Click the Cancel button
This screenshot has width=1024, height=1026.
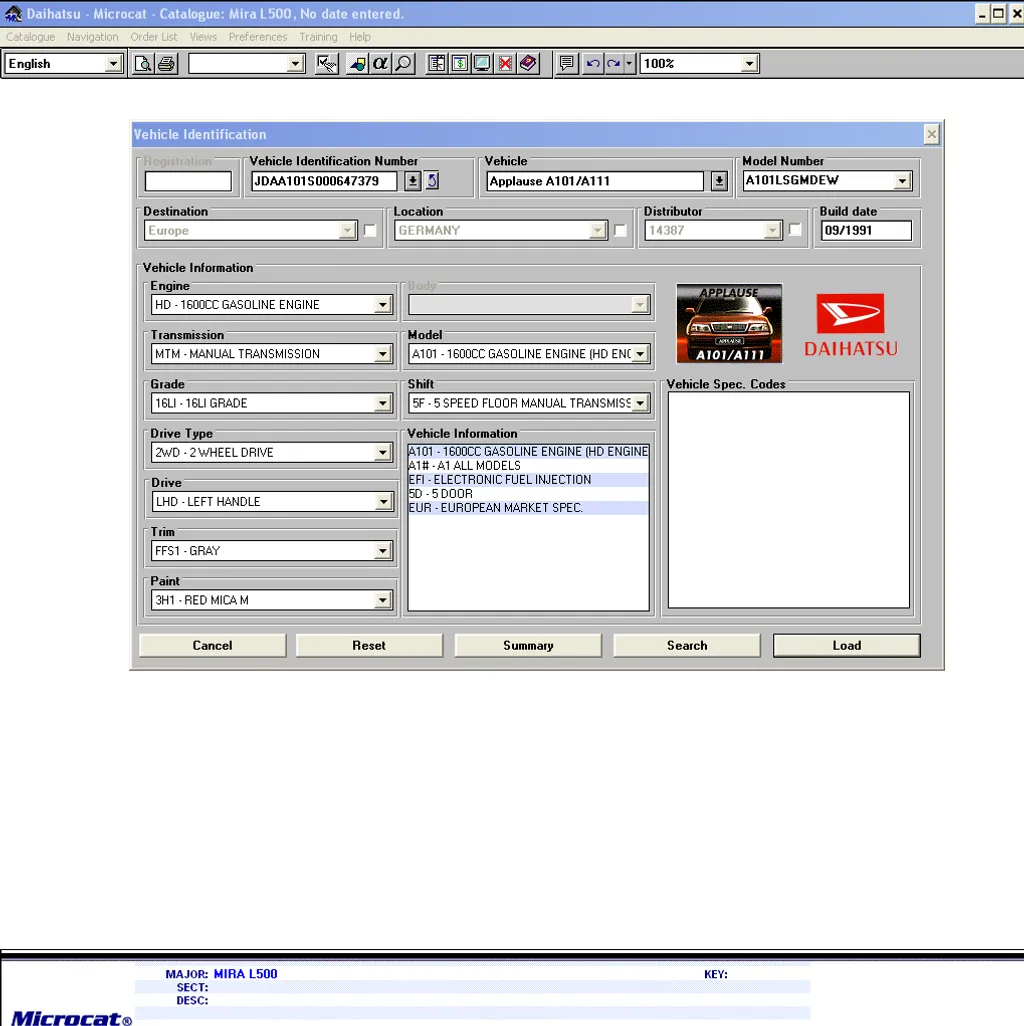(x=213, y=645)
